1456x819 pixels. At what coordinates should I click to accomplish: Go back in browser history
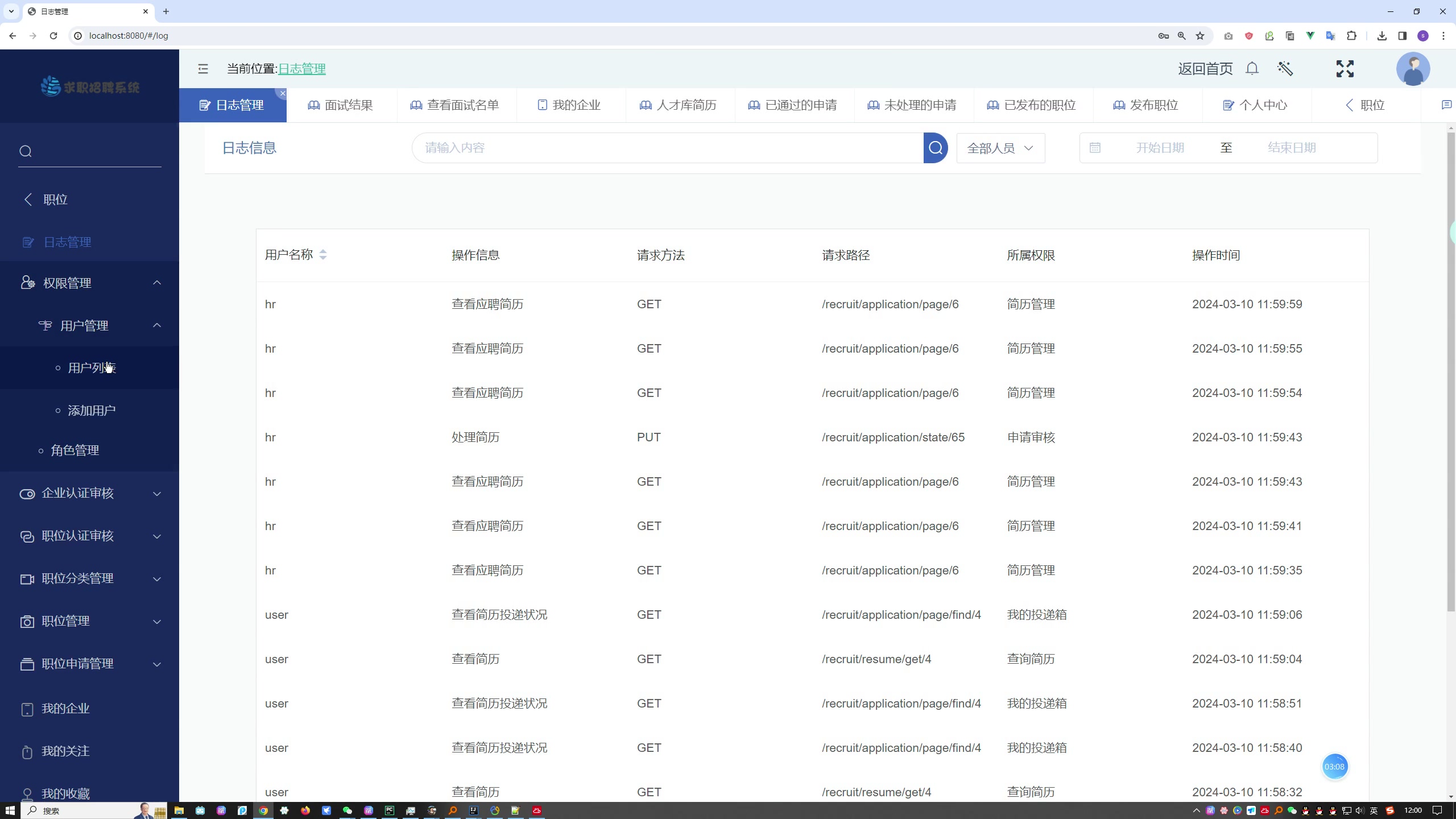(13, 36)
